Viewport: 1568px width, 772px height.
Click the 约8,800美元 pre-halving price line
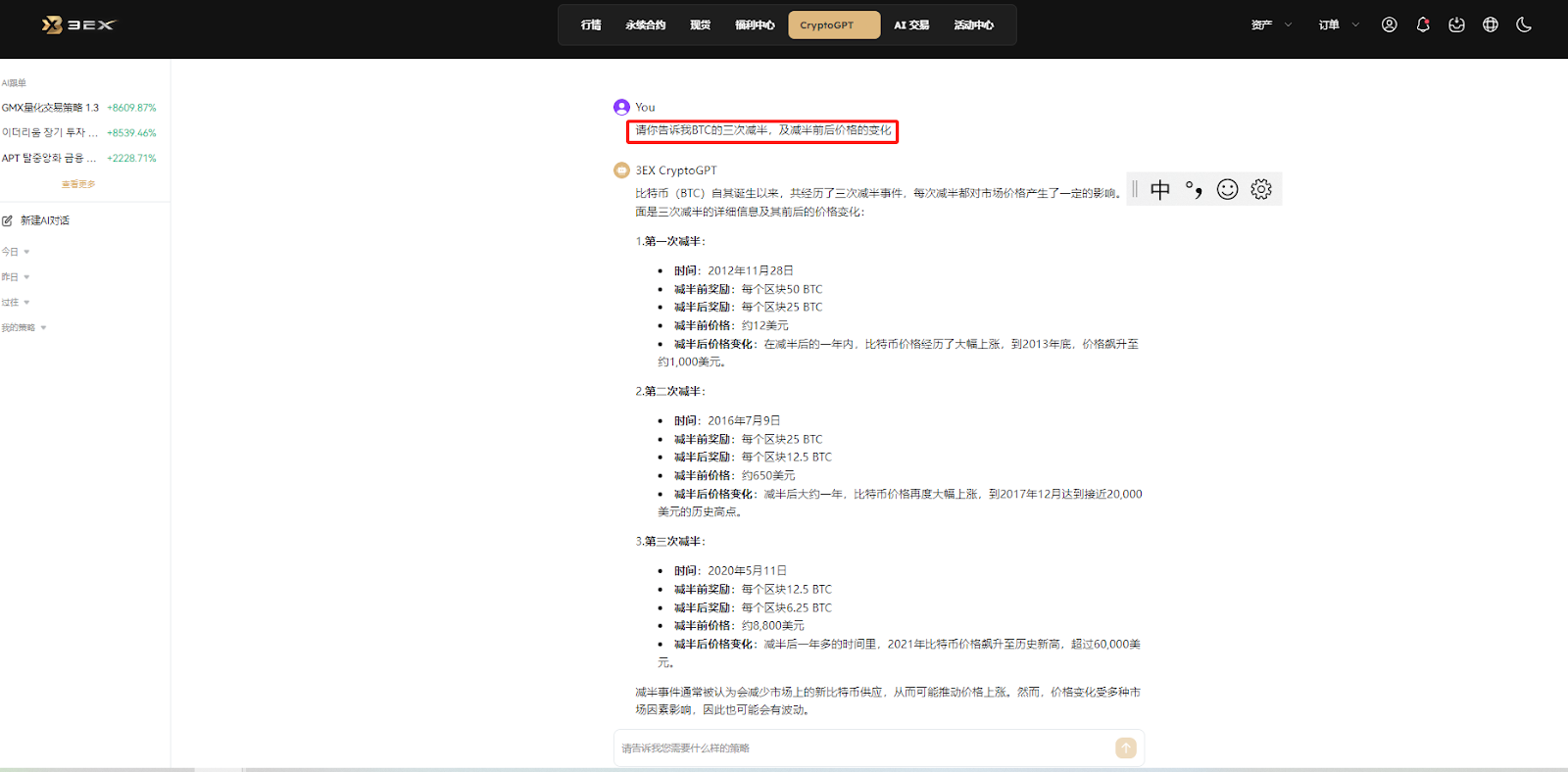[739, 625]
